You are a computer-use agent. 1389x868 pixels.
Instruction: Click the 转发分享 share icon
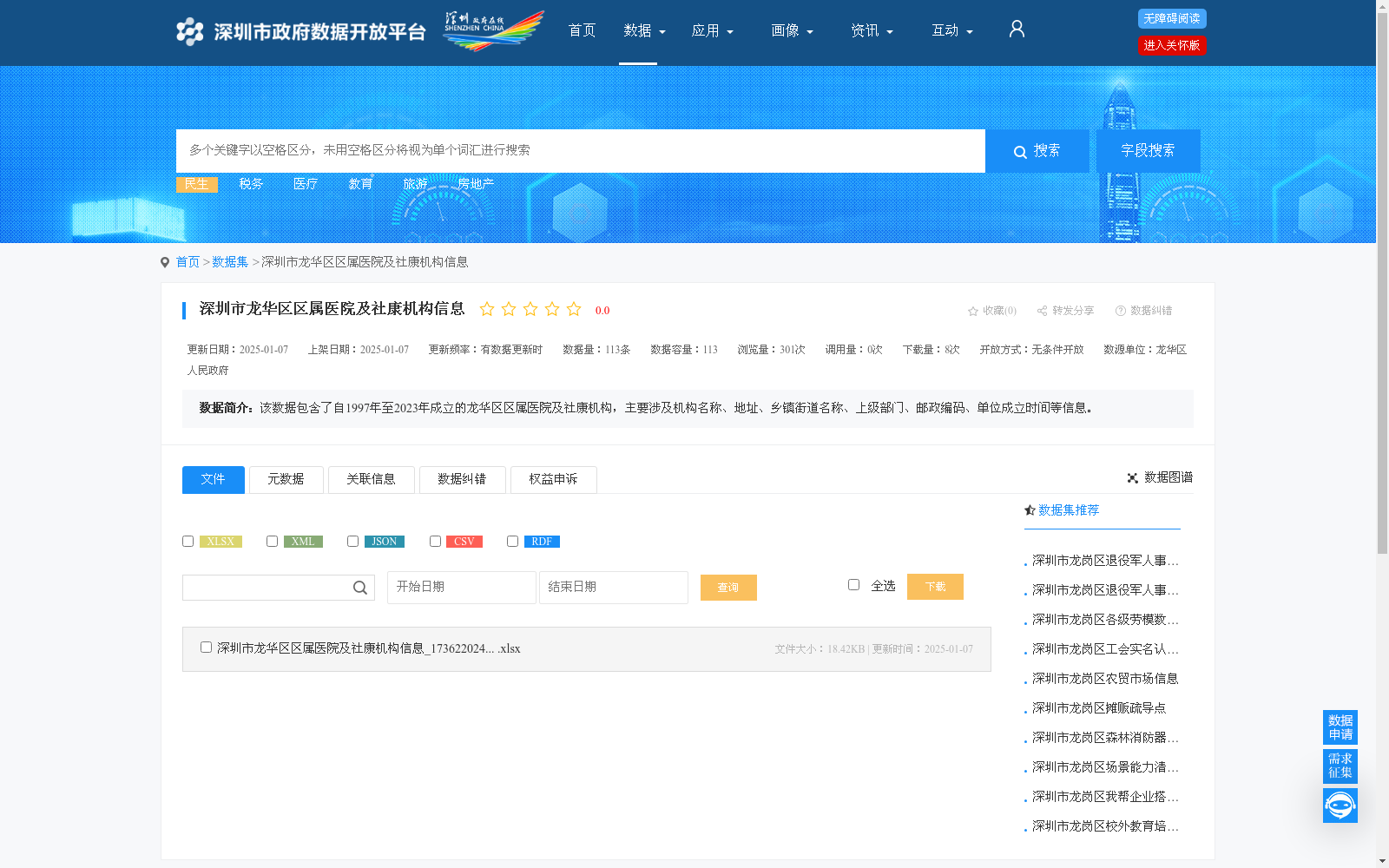pyautogui.click(x=1041, y=310)
